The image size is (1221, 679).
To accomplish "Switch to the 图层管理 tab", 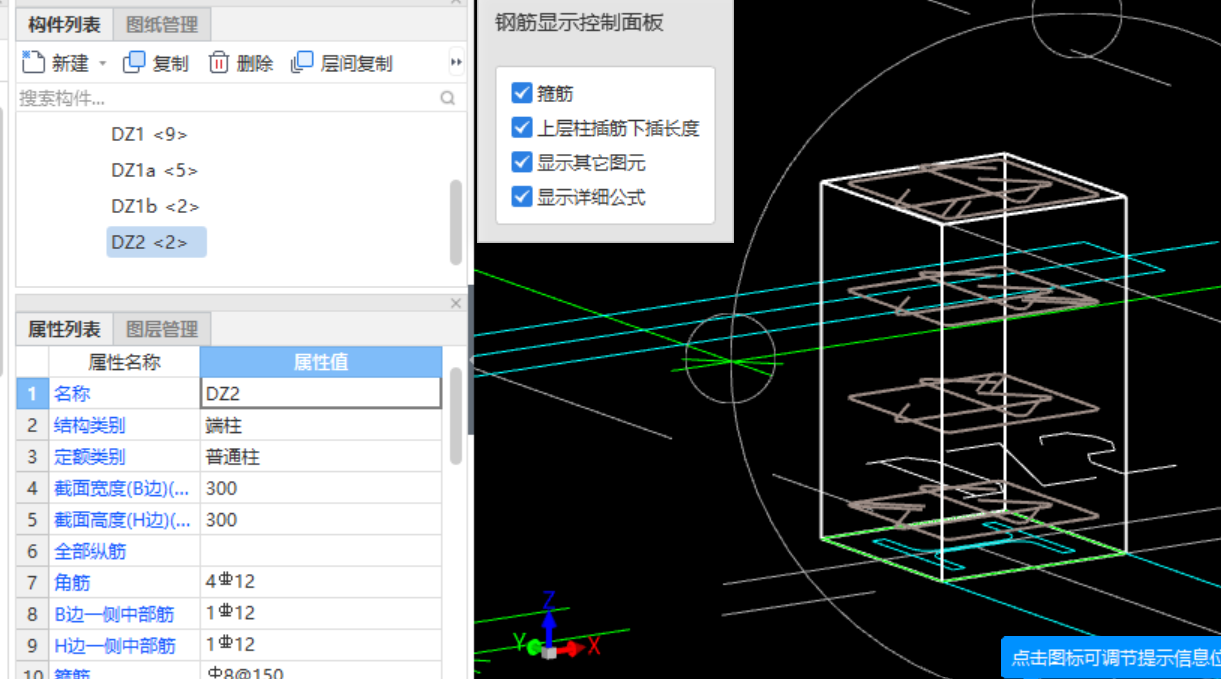I will (x=162, y=329).
